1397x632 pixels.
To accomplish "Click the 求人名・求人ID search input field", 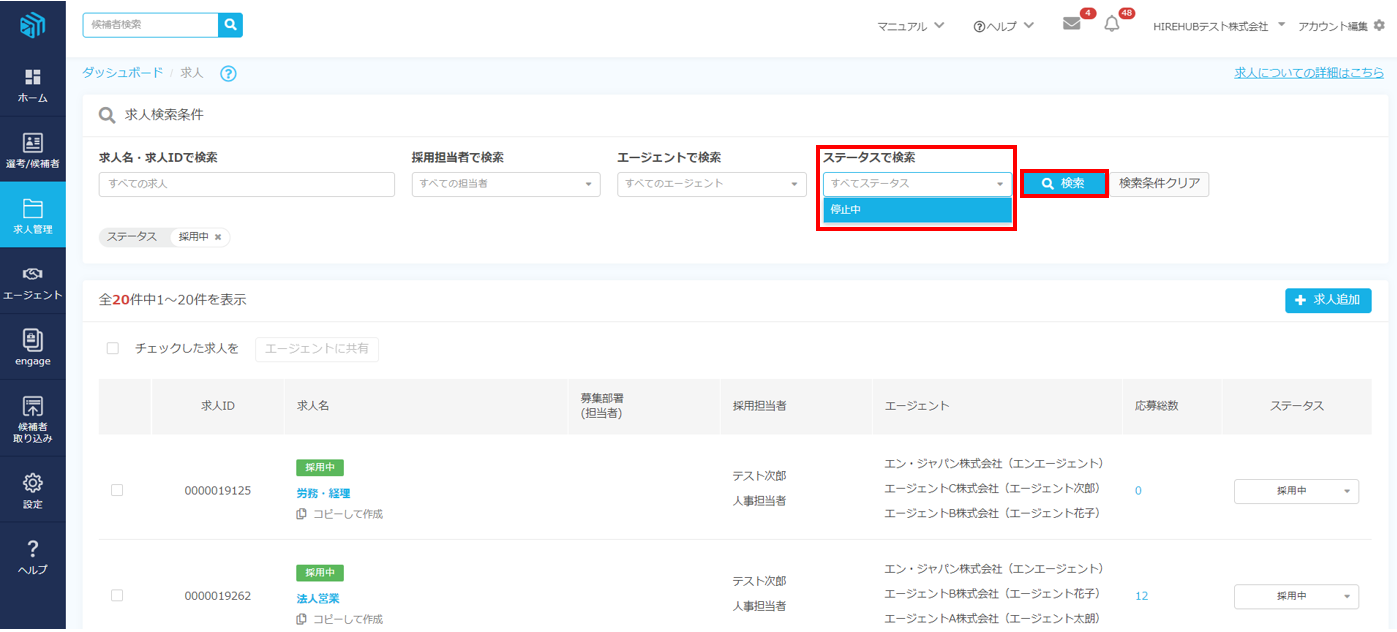I will 247,184.
